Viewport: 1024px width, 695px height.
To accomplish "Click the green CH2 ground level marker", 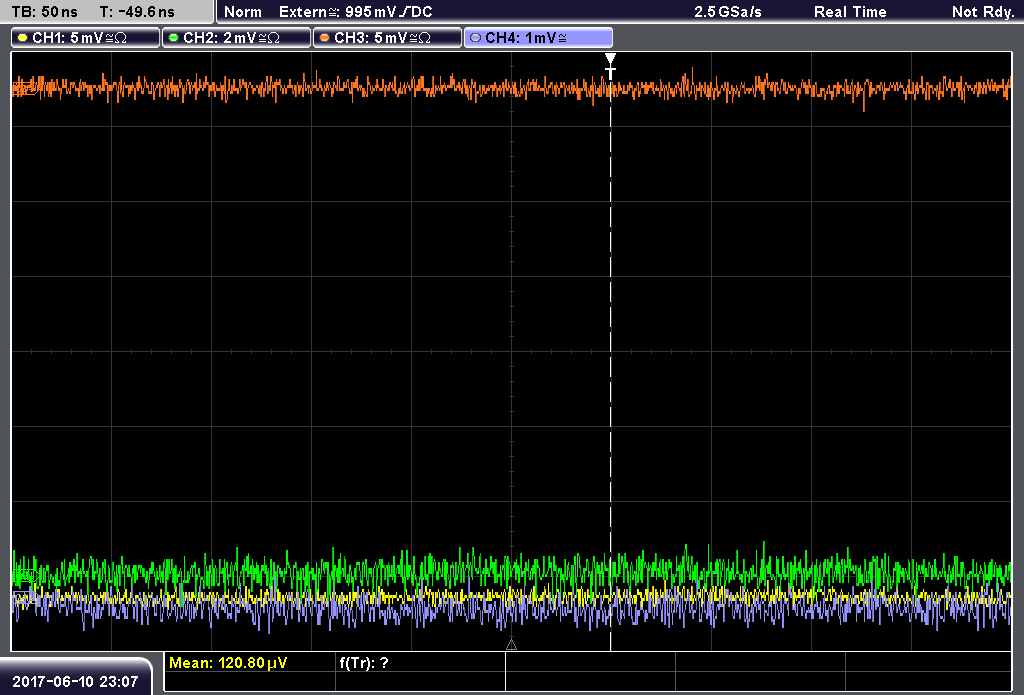I will point(24,577).
